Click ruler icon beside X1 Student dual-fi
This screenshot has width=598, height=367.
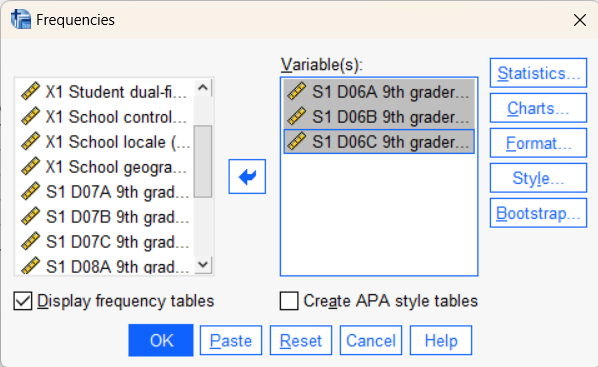click(31, 92)
